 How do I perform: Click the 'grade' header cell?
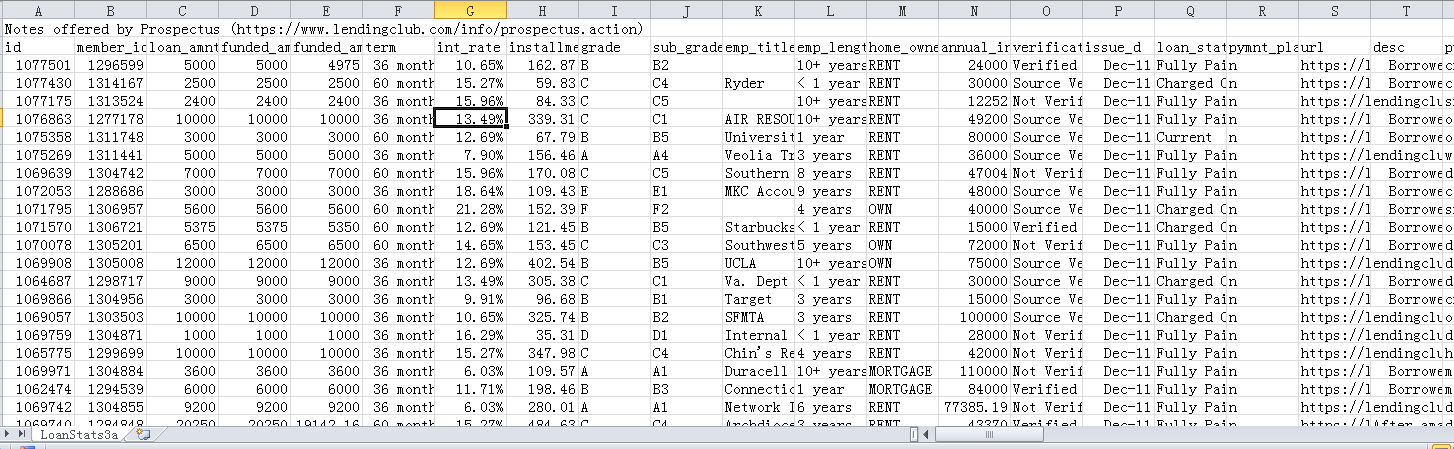tap(614, 47)
